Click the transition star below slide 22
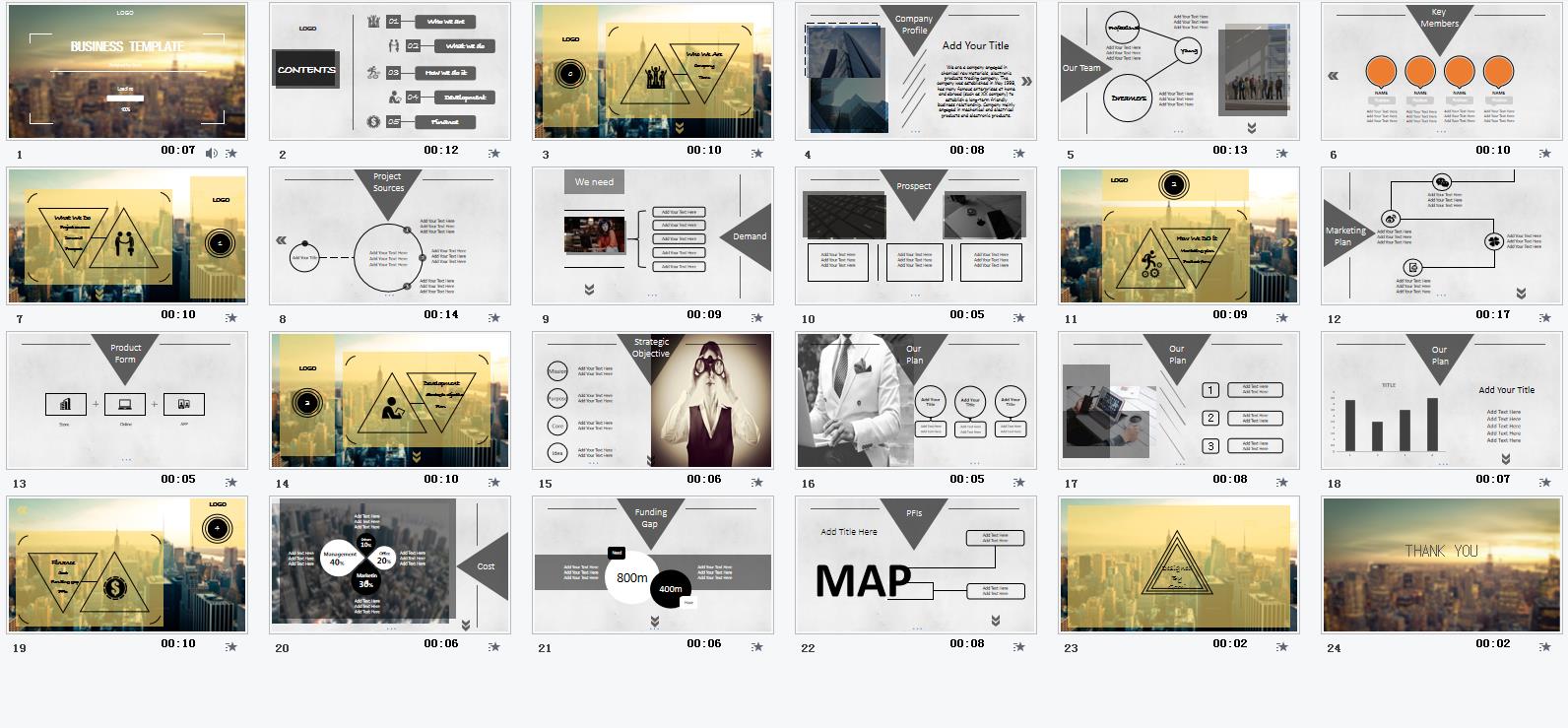The width and height of the screenshot is (1568, 728). click(1019, 646)
